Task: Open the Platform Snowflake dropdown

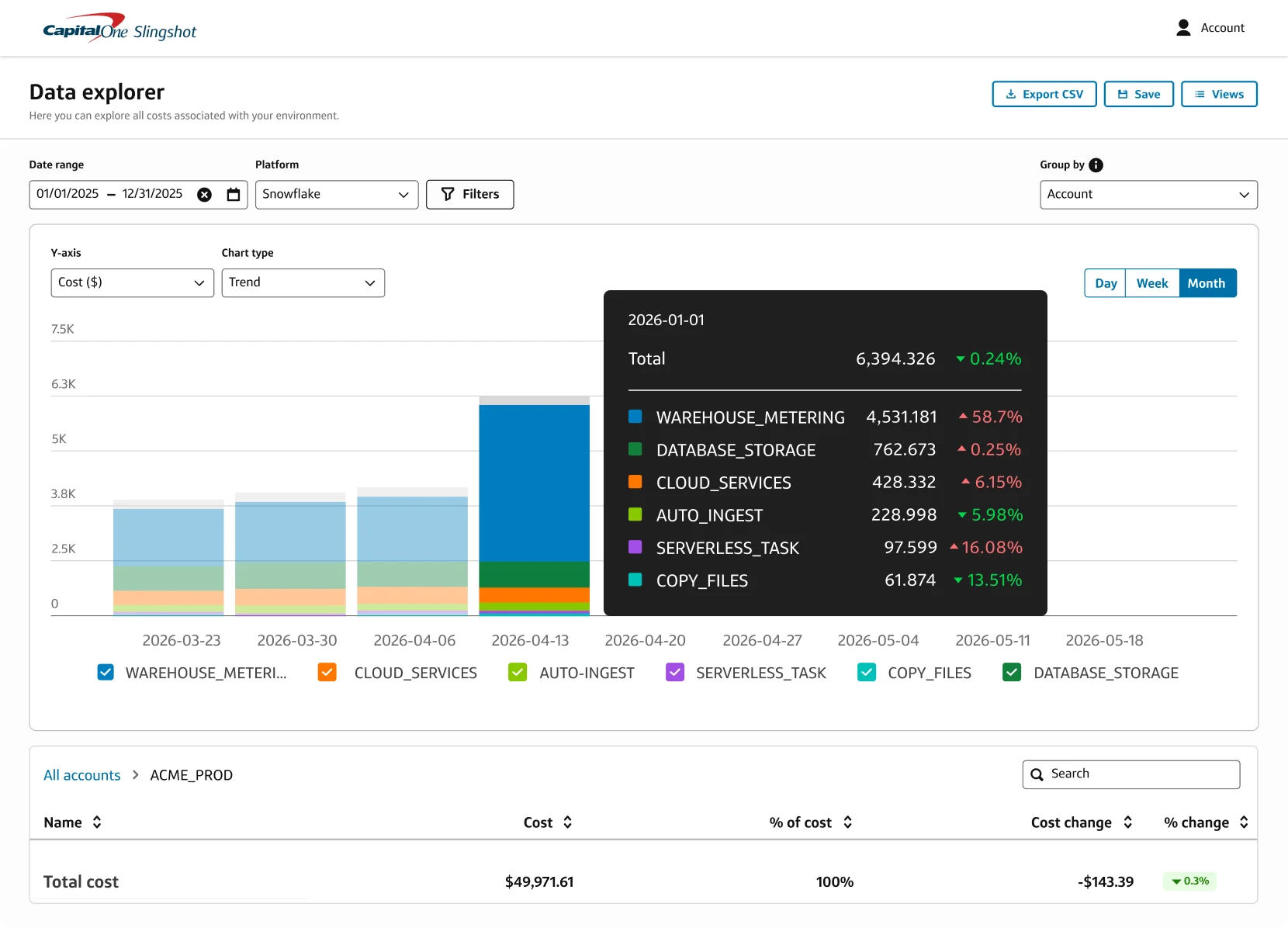Action: (x=337, y=195)
